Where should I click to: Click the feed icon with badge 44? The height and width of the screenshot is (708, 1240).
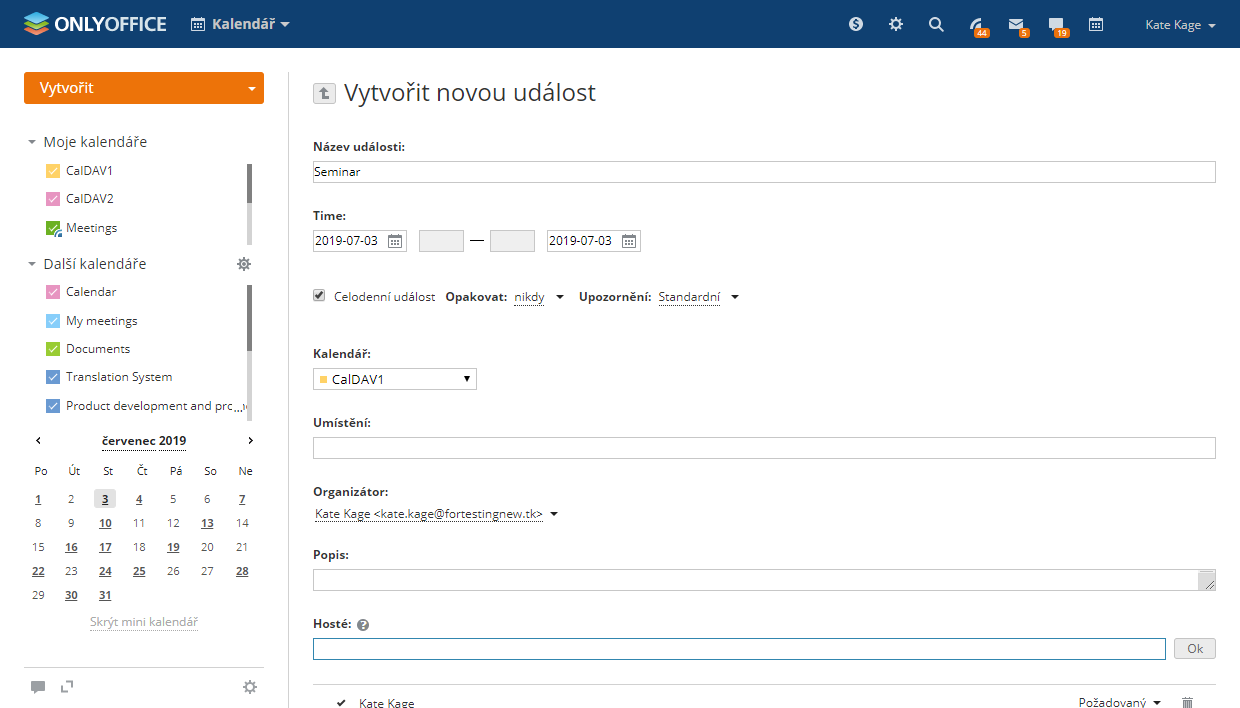pyautogui.click(x=976, y=25)
